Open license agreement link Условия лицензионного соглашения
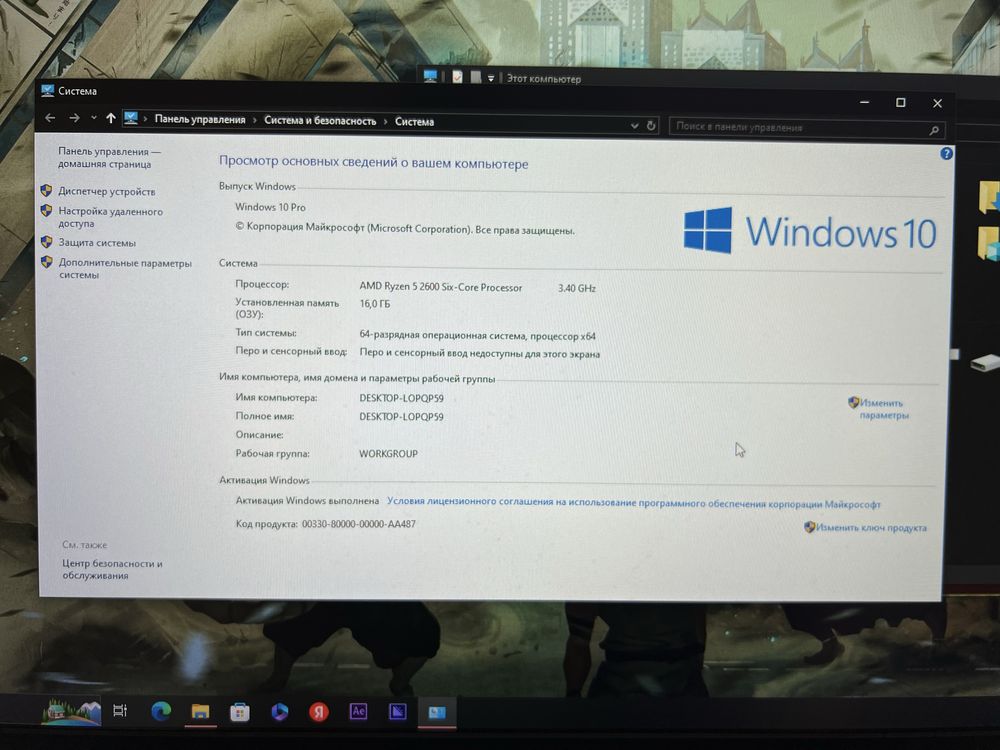The width and height of the screenshot is (1000, 750). 633,503
